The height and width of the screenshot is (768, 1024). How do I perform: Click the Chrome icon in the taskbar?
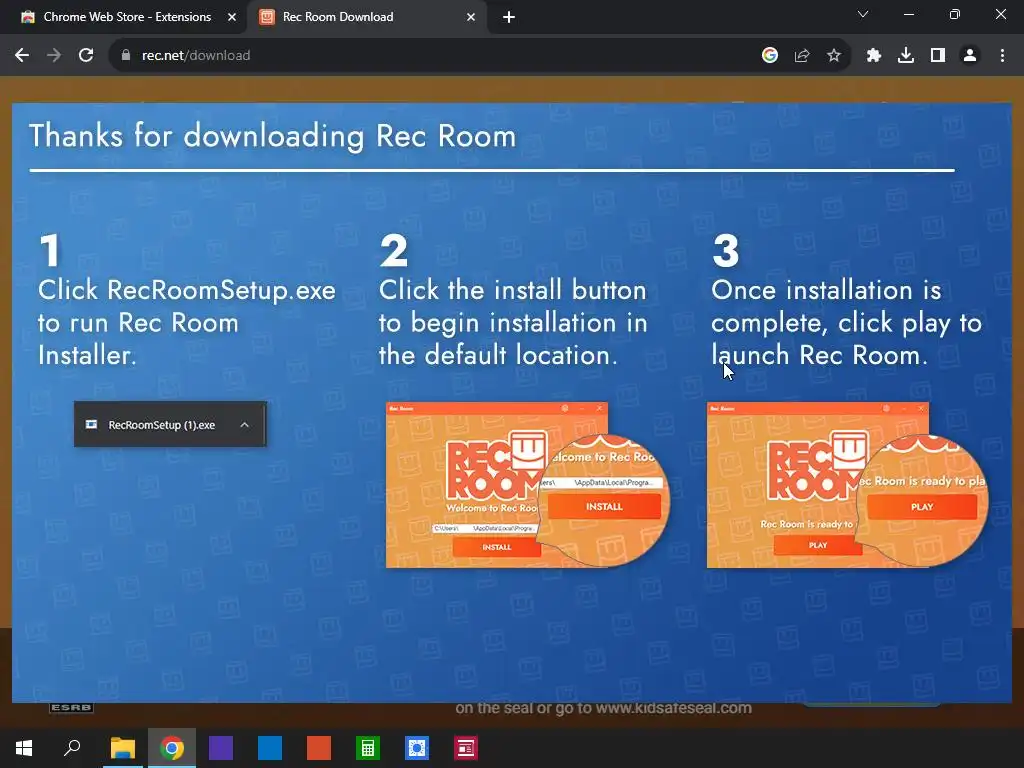[x=172, y=748]
